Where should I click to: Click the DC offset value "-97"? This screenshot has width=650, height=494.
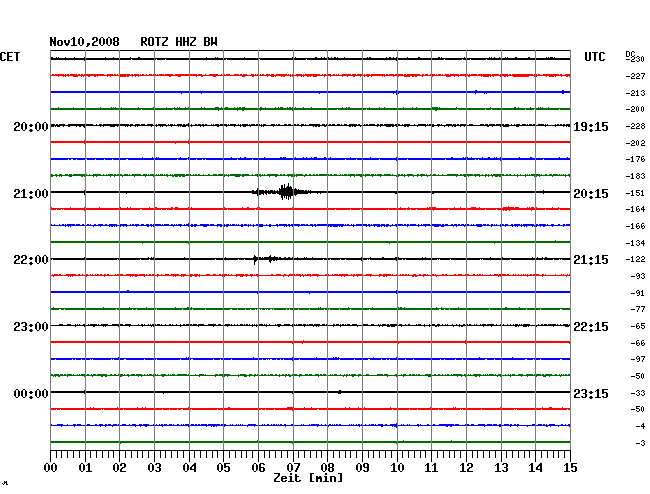638,359
